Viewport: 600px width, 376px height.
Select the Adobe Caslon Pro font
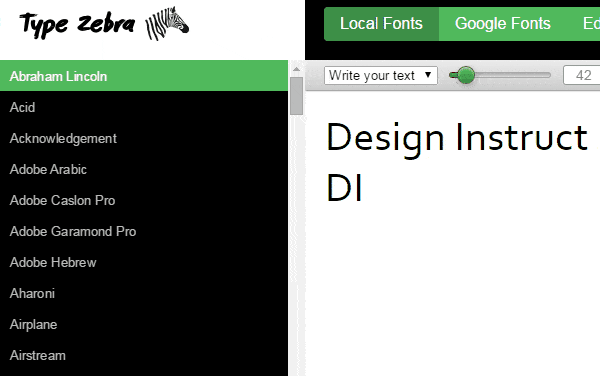coord(144,200)
